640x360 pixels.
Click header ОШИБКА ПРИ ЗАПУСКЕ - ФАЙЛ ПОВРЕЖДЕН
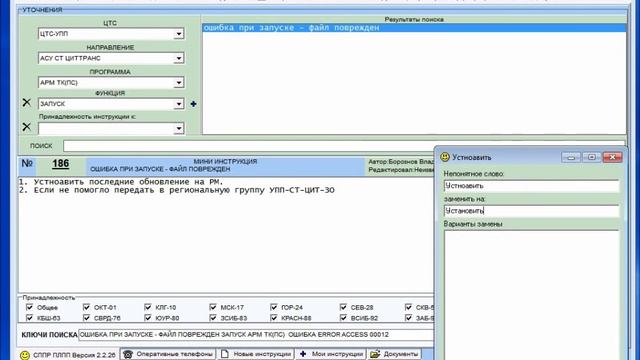[160, 169]
